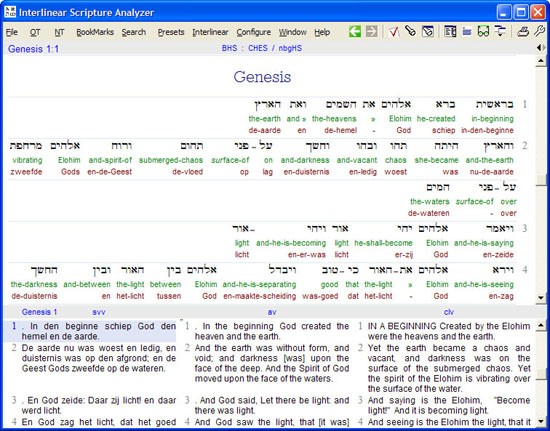The width and height of the screenshot is (550, 431).
Task: Click the upper pane scroll-down arrow
Action: click(541, 298)
